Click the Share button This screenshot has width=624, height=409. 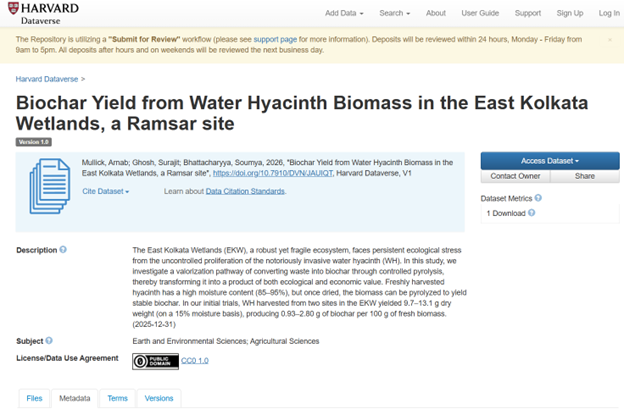tap(584, 176)
